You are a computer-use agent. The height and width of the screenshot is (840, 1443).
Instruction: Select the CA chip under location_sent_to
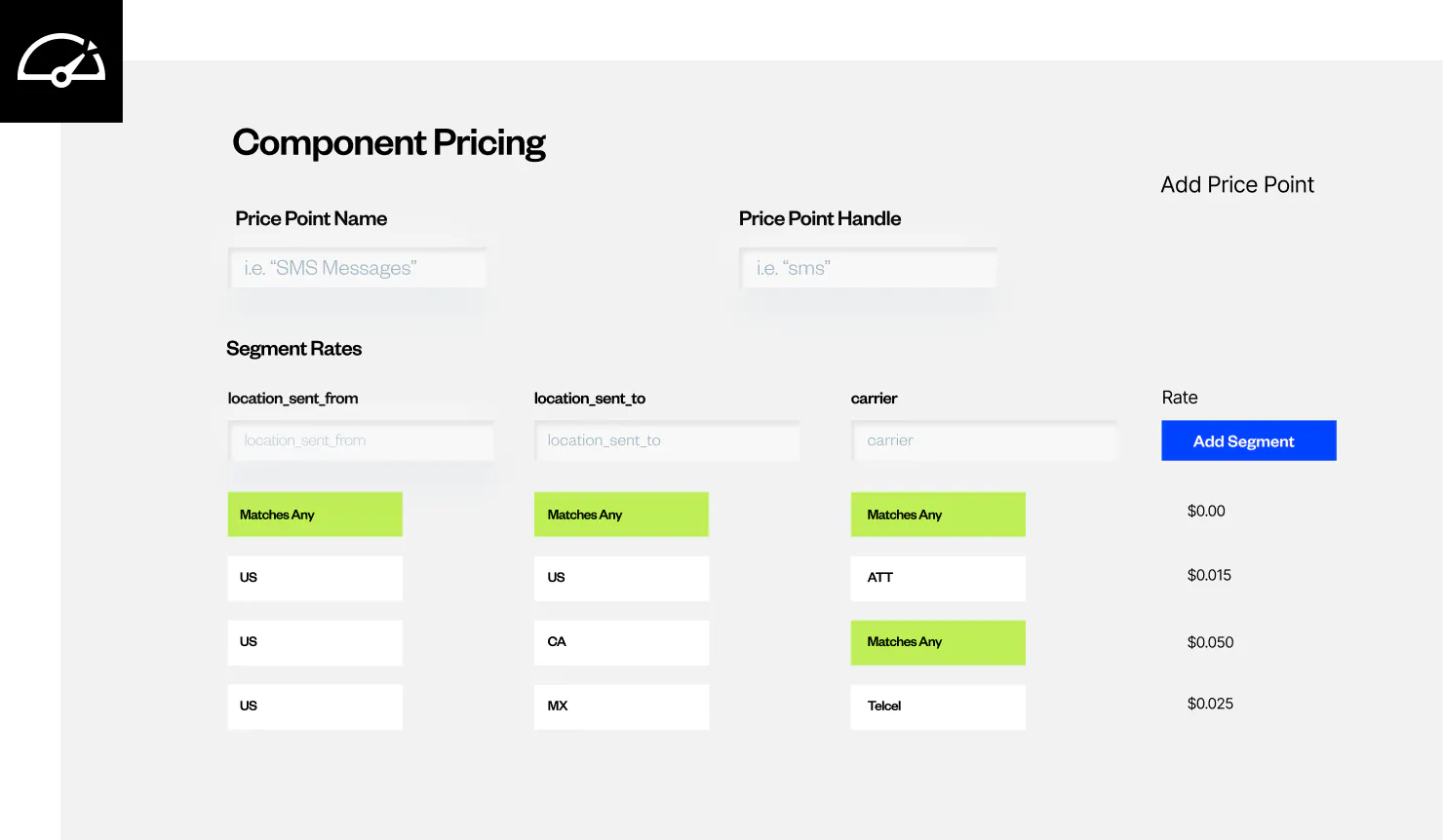coord(621,642)
